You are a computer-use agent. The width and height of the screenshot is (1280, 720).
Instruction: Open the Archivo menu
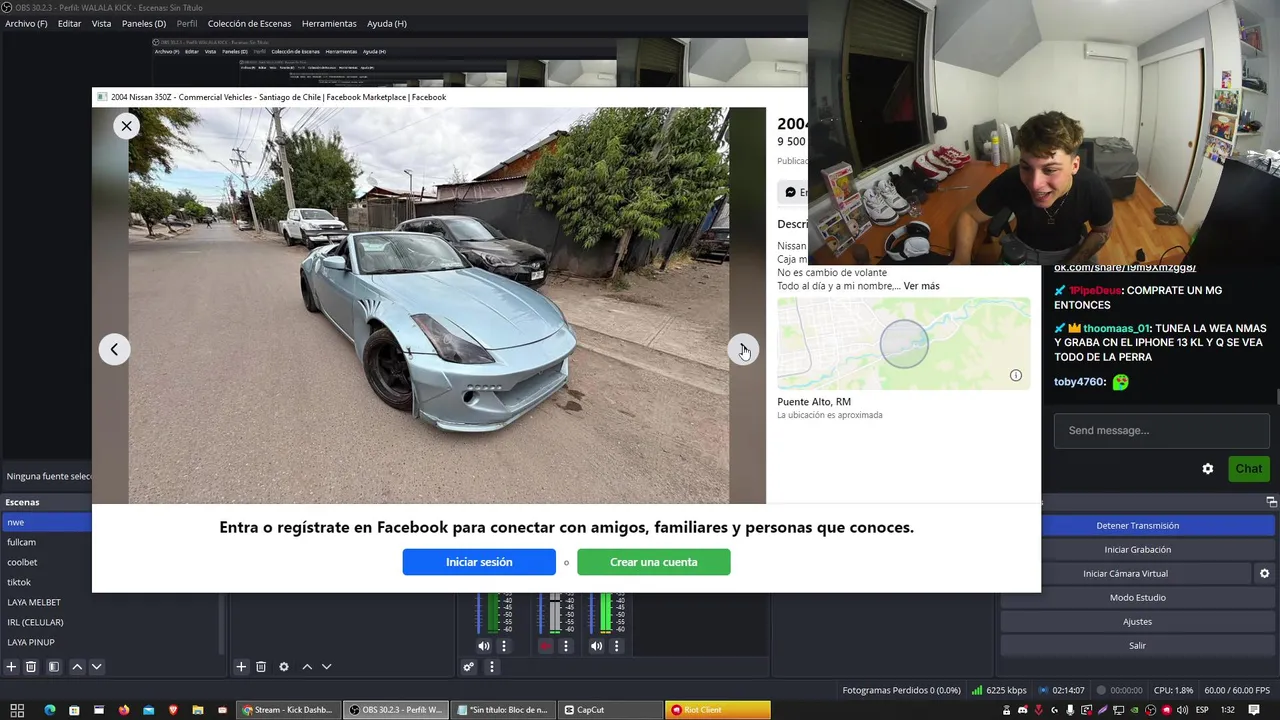(26, 23)
